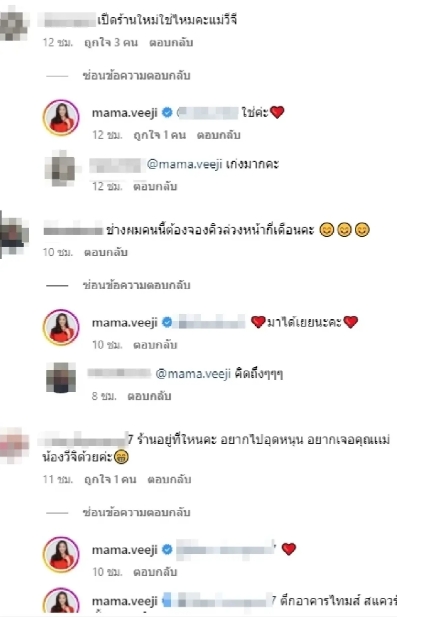The width and height of the screenshot is (427, 617).
Task: Click verified badge on มาได้เยยนะคะ reply
Action: [167, 322]
